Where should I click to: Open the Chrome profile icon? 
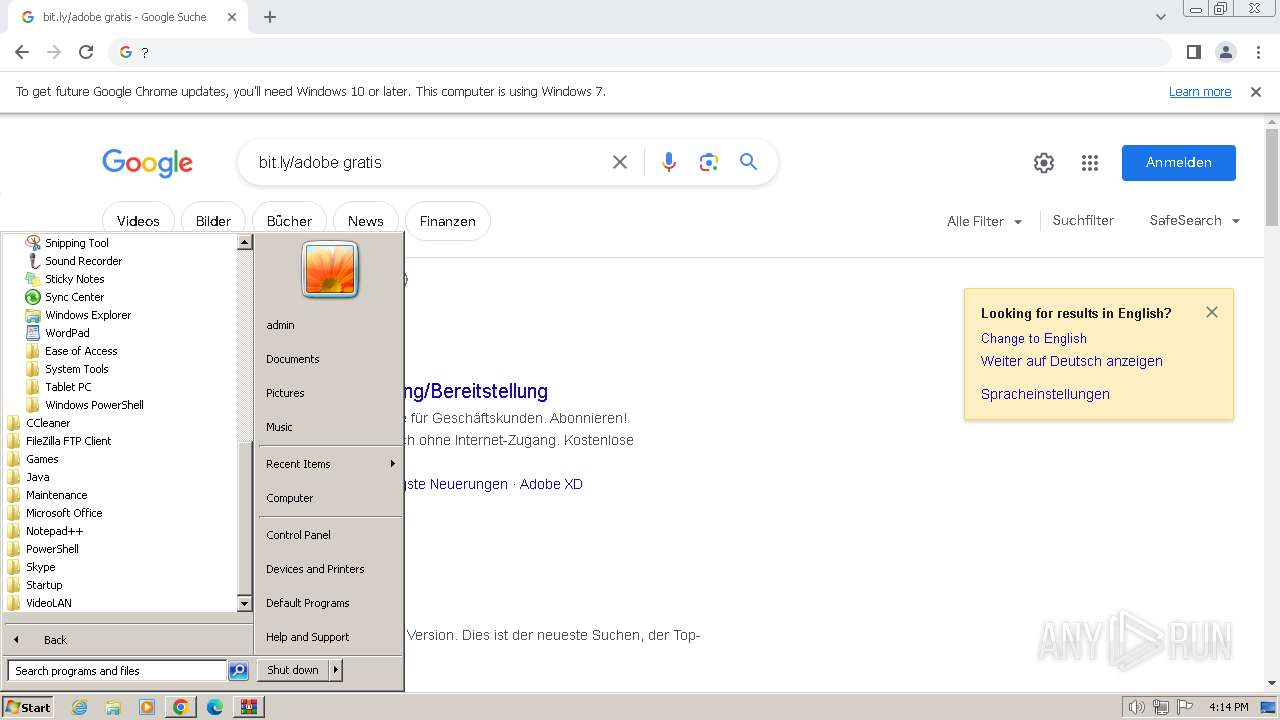[x=1225, y=52]
